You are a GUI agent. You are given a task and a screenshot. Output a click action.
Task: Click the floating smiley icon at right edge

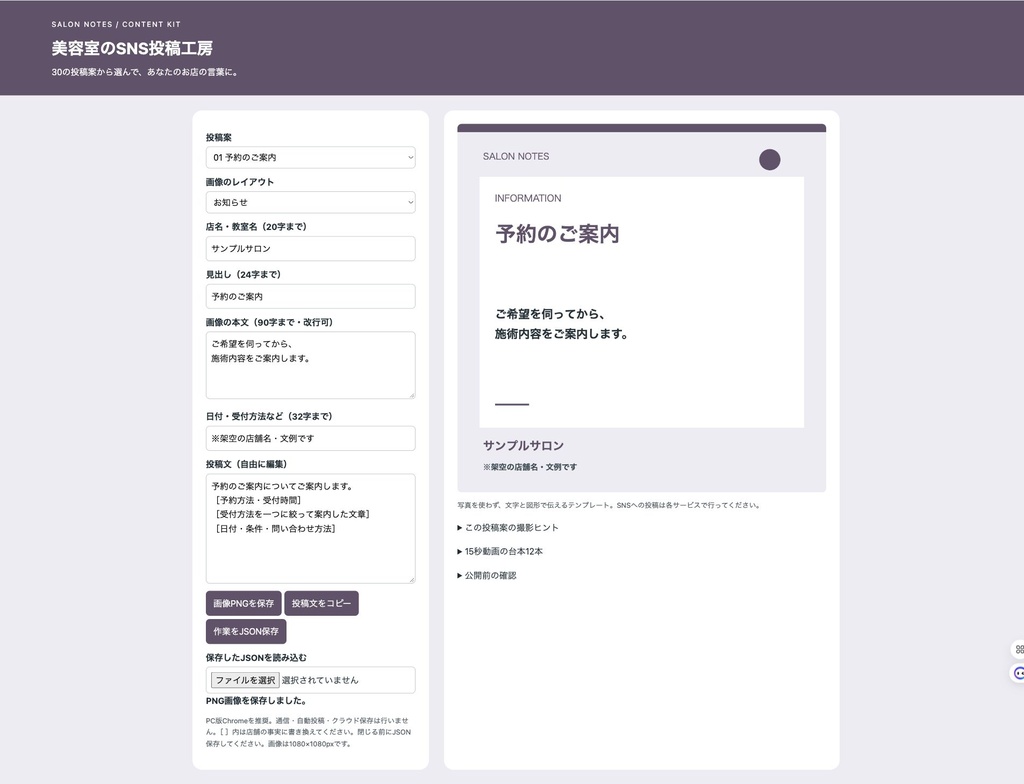tap(1019, 673)
